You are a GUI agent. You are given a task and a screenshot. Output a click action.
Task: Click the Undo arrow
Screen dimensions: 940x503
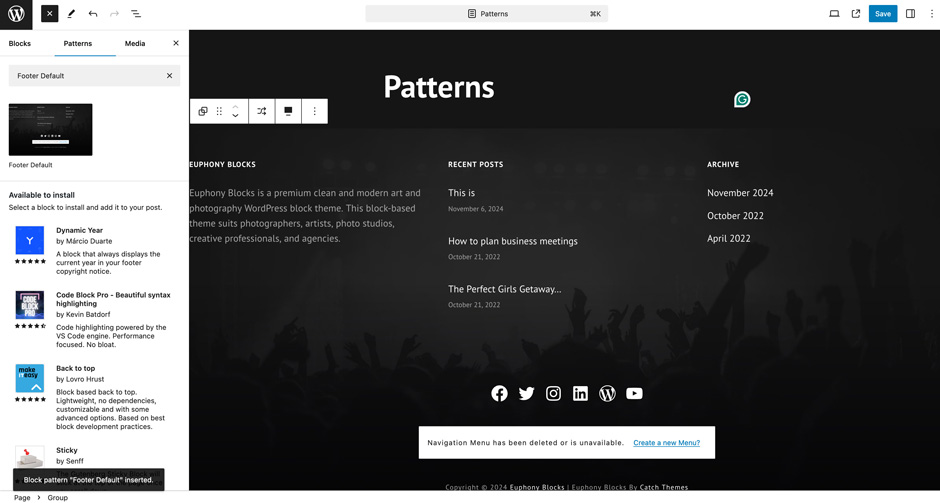point(93,14)
